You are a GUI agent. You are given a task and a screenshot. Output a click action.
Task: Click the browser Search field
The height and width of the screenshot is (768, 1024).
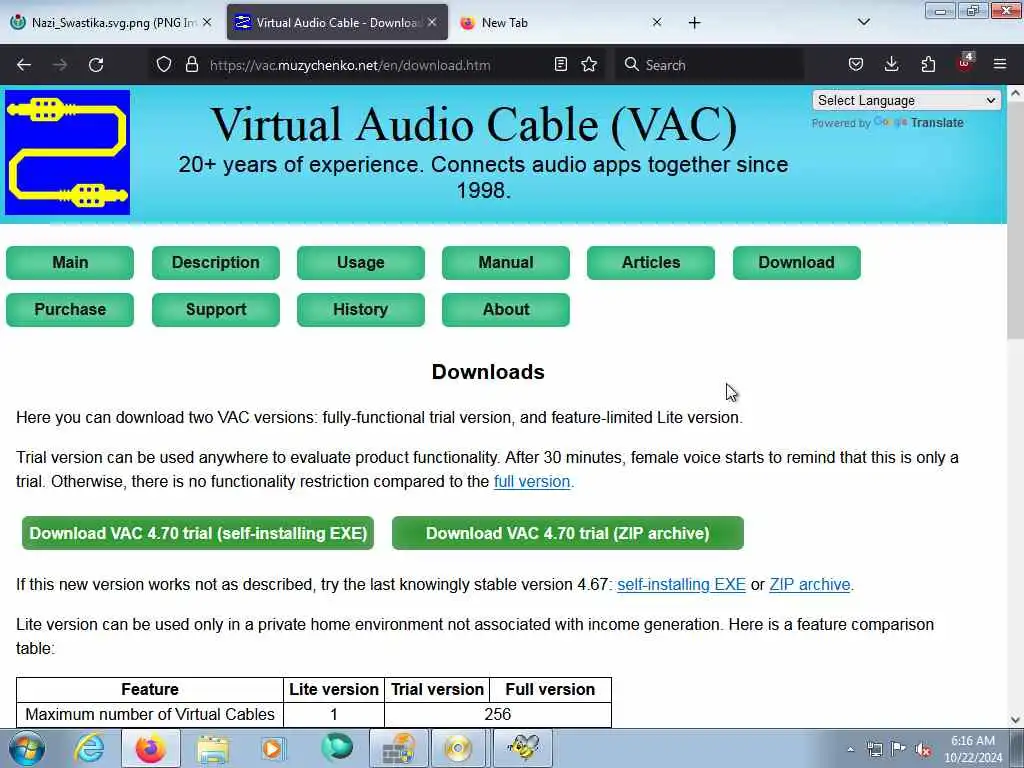711,65
